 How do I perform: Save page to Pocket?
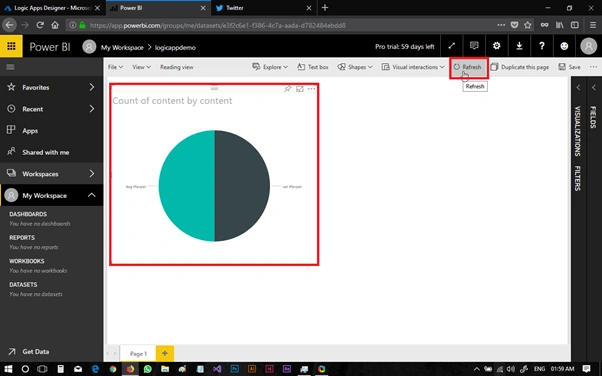pos(514,25)
